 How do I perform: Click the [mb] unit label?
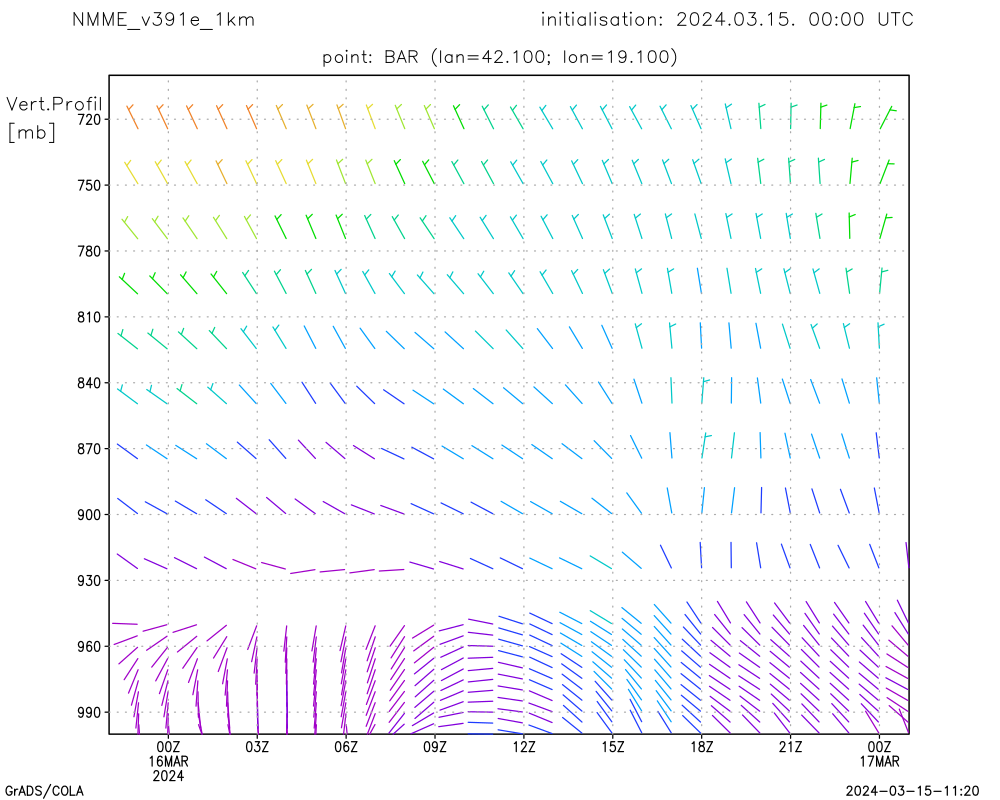pyautogui.click(x=32, y=132)
